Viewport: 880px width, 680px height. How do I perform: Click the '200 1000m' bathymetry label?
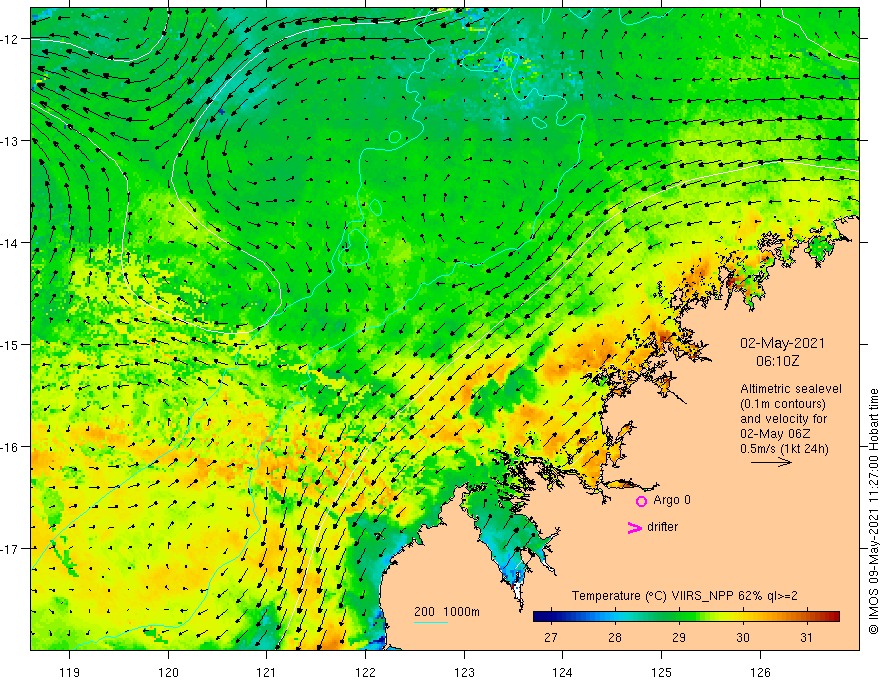(447, 612)
